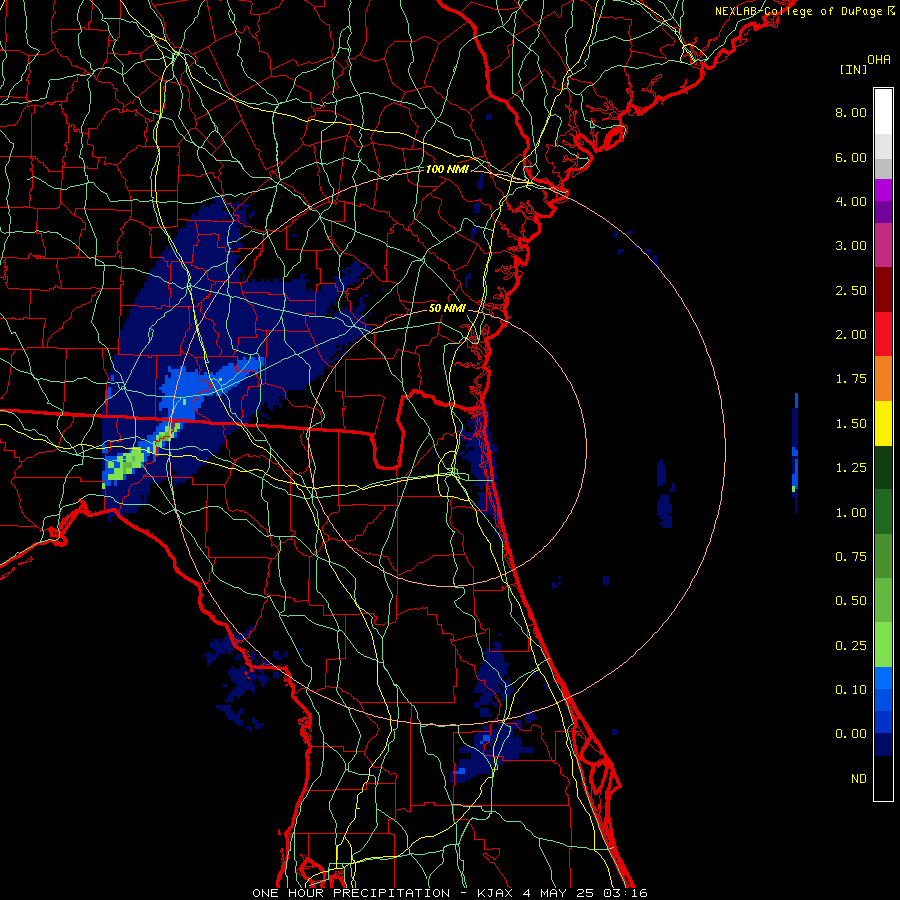Click the 1.00 legend value
This screenshot has width=900, height=900.
point(851,513)
